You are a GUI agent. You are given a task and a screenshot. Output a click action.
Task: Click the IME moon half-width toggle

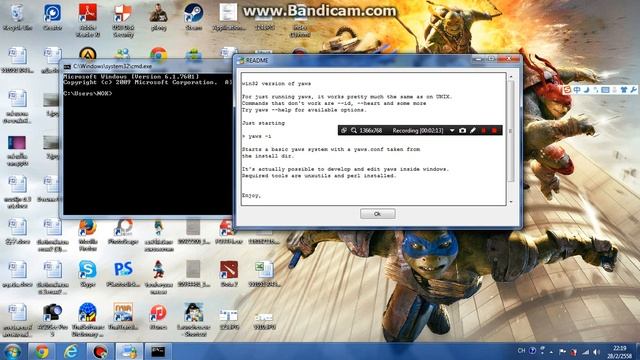click(x=587, y=89)
